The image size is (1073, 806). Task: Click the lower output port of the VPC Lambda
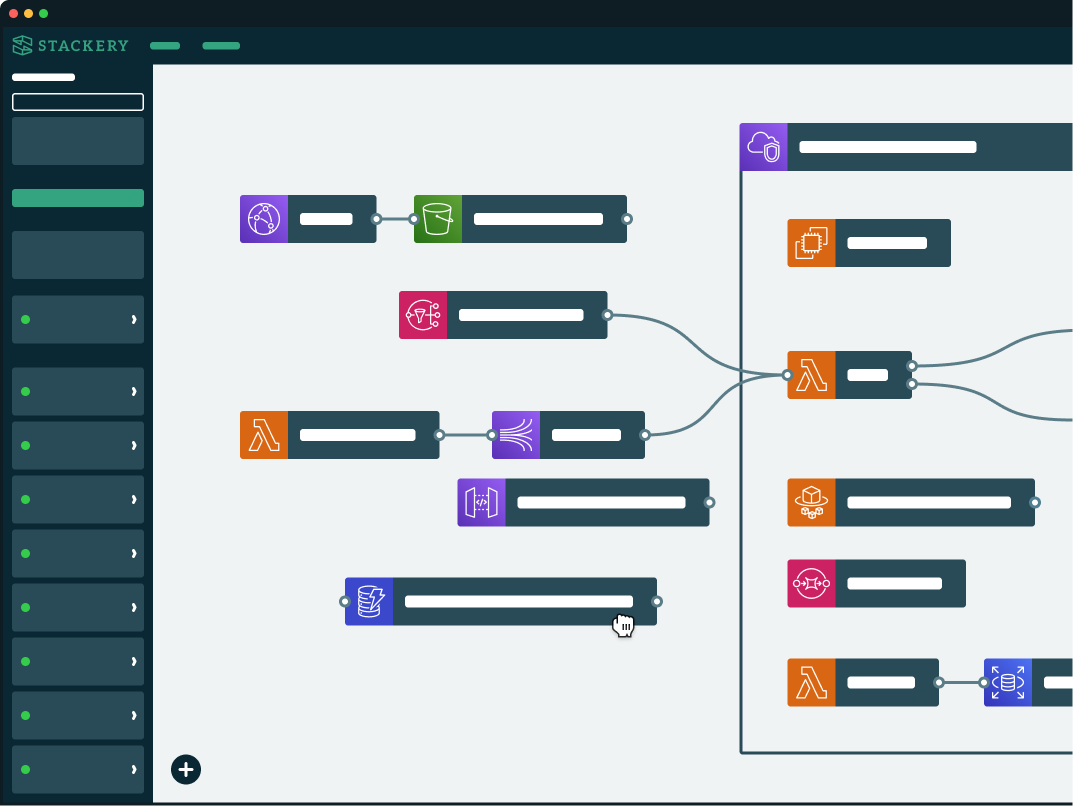(x=912, y=385)
